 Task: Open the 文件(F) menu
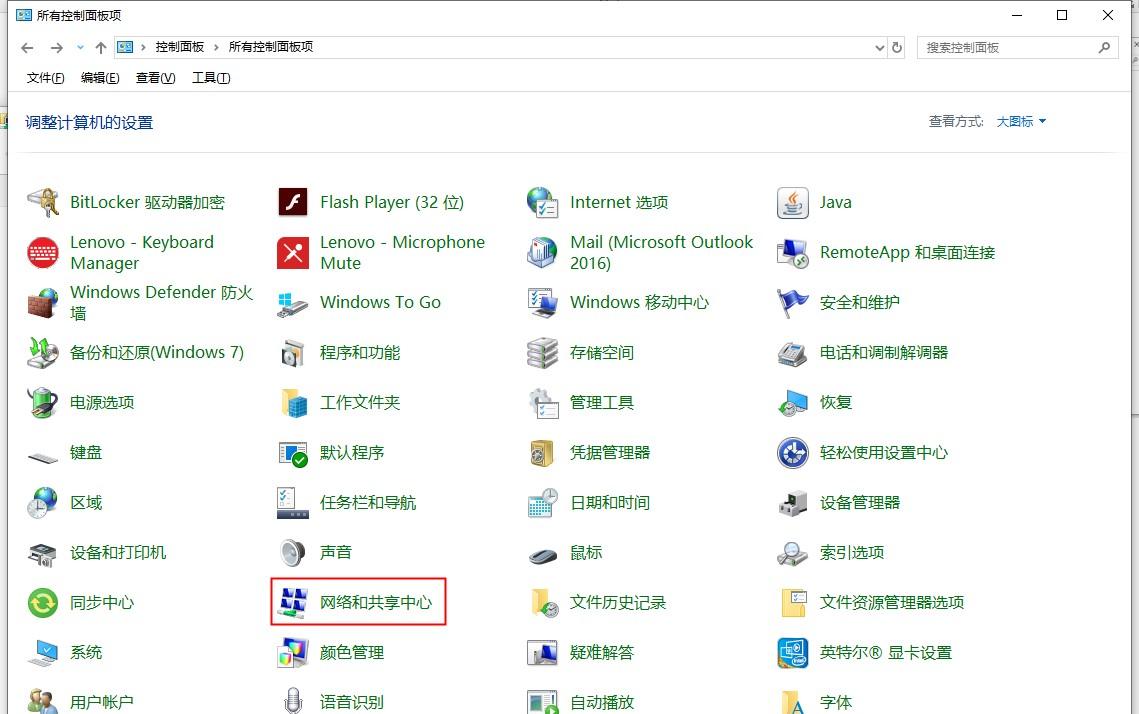pos(45,78)
